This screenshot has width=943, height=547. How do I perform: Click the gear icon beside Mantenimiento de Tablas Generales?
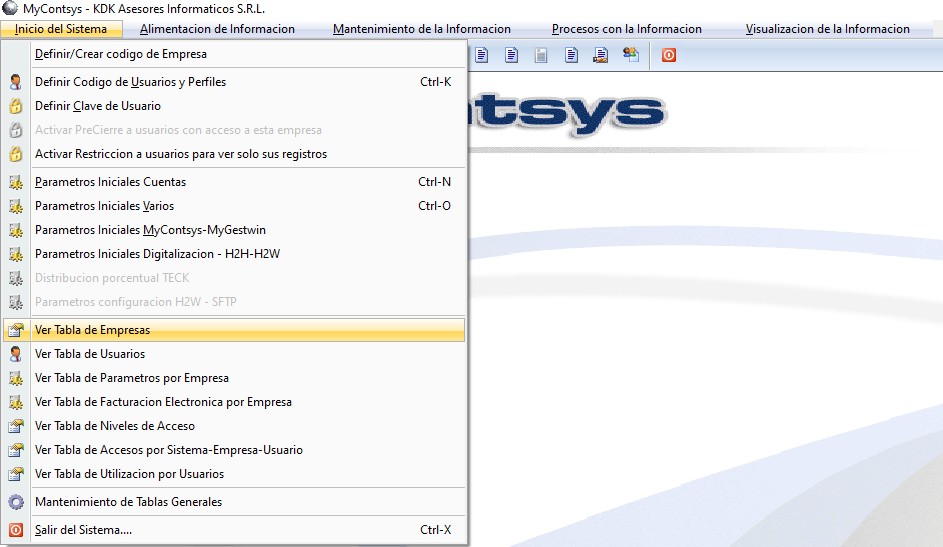tap(16, 502)
